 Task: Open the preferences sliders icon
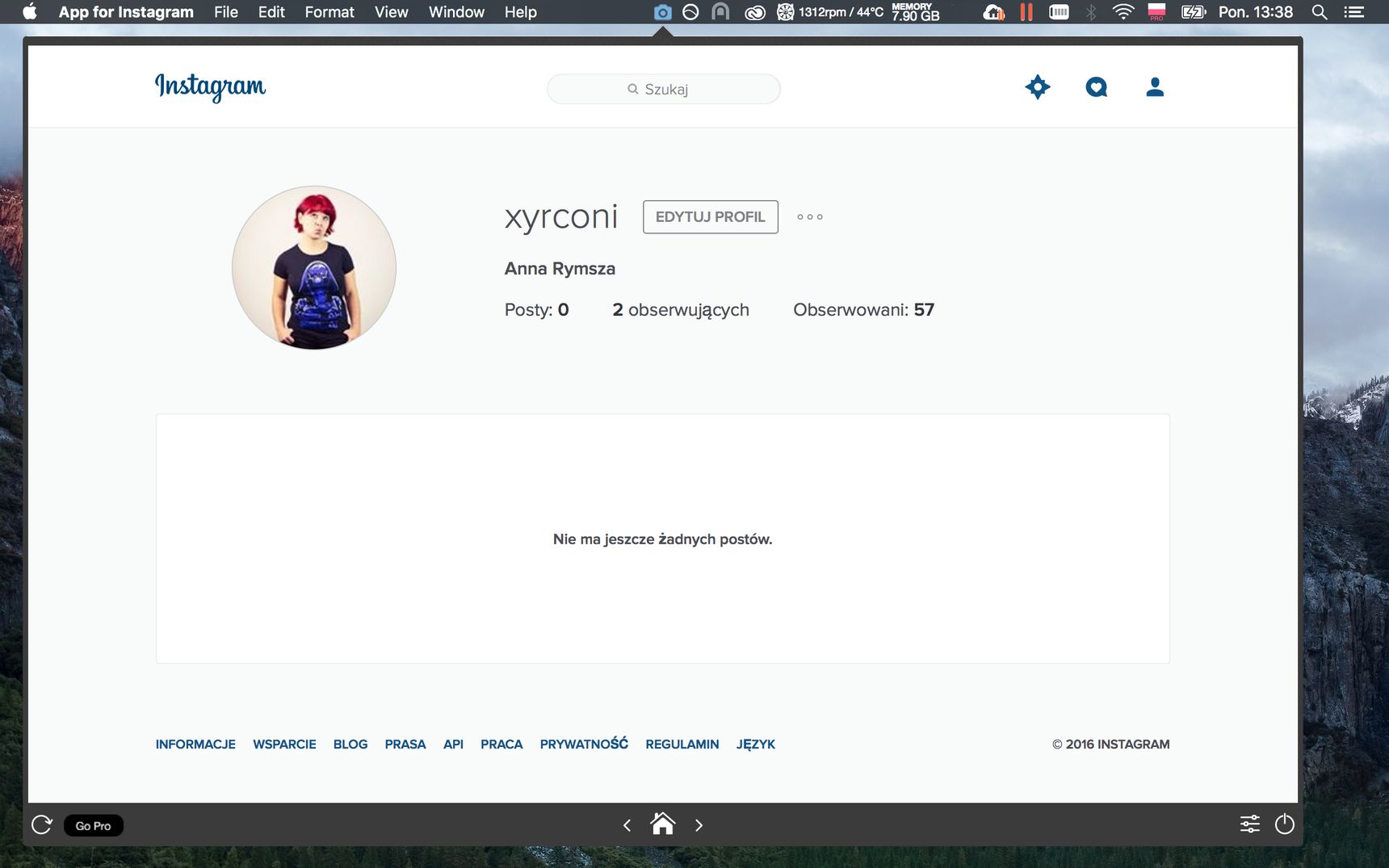click(1249, 824)
